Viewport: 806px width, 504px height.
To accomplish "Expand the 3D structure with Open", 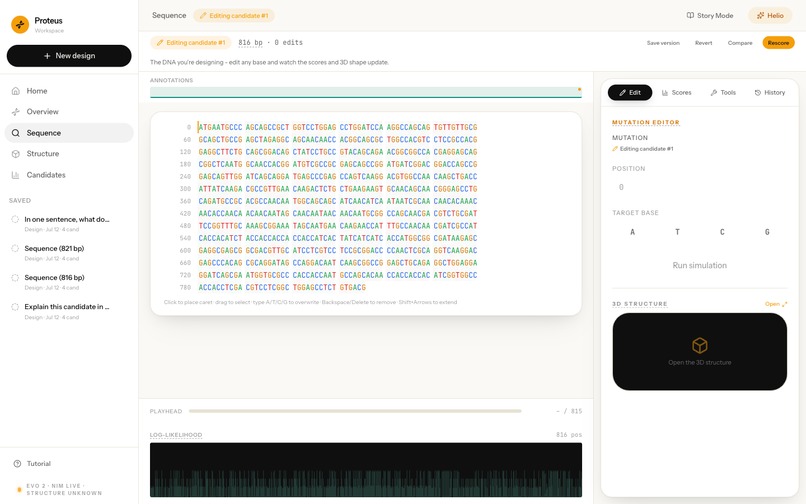I will coord(776,304).
